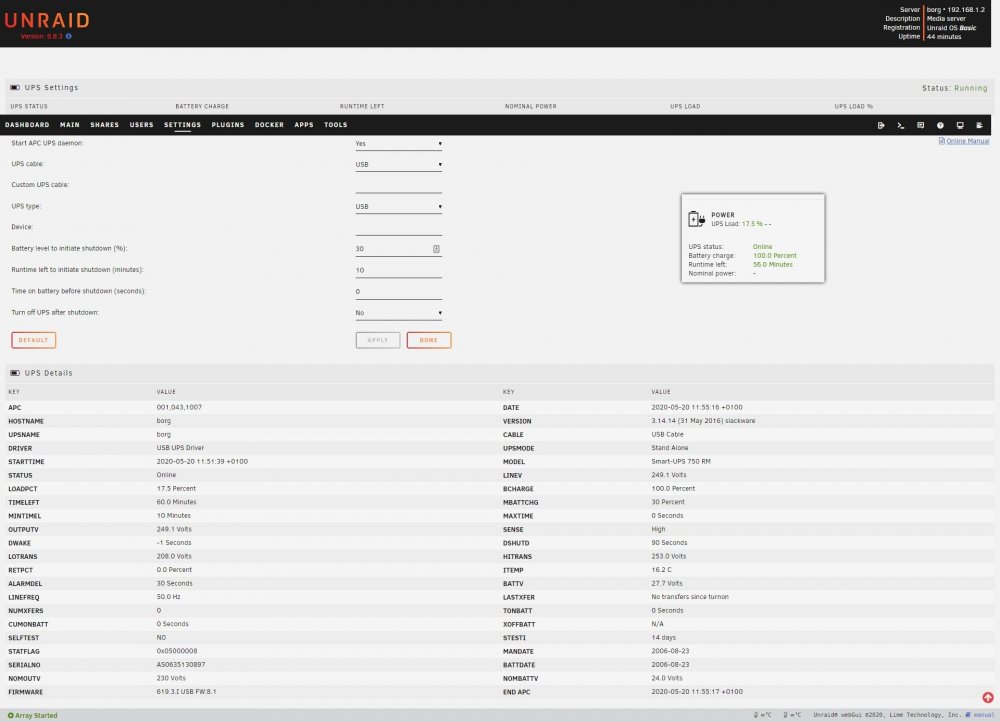Open the Tools menu

pos(335,125)
